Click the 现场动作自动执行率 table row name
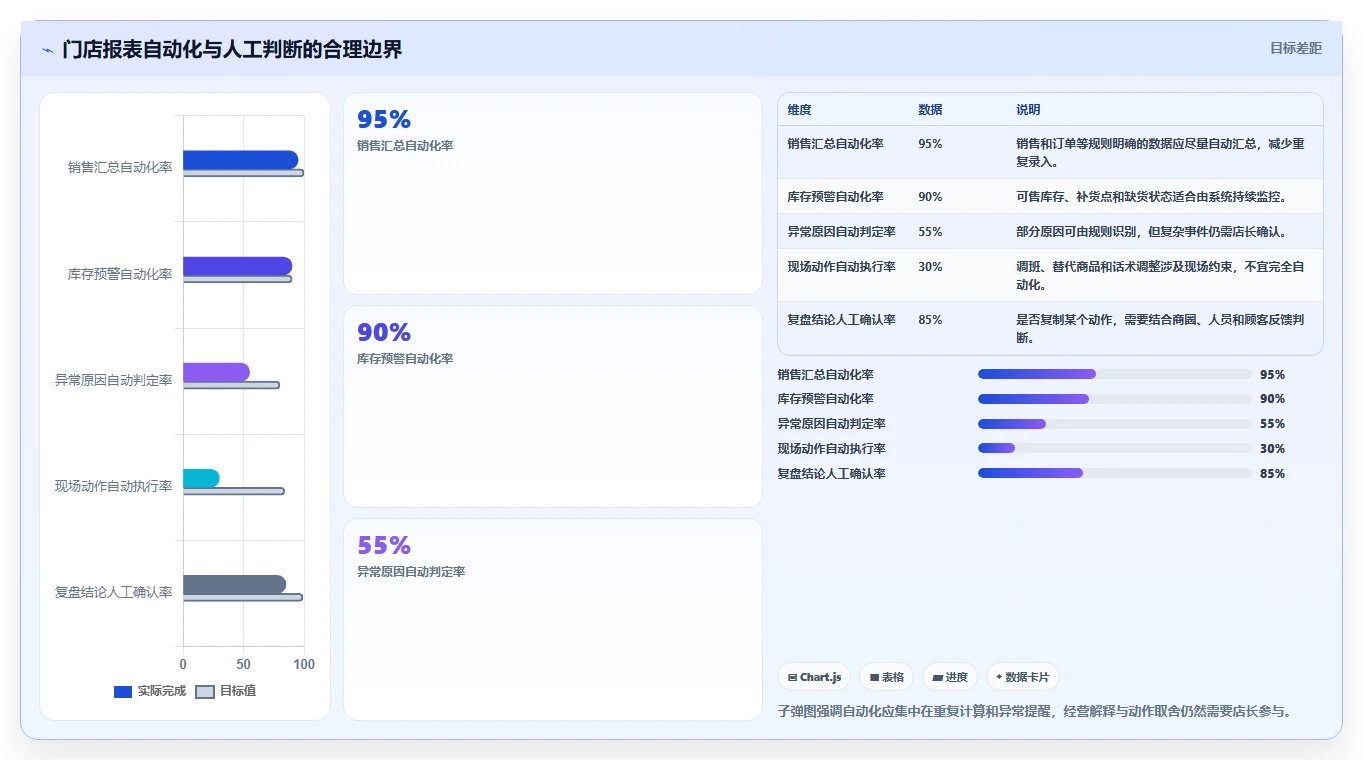The height and width of the screenshot is (760, 1363). click(841, 267)
